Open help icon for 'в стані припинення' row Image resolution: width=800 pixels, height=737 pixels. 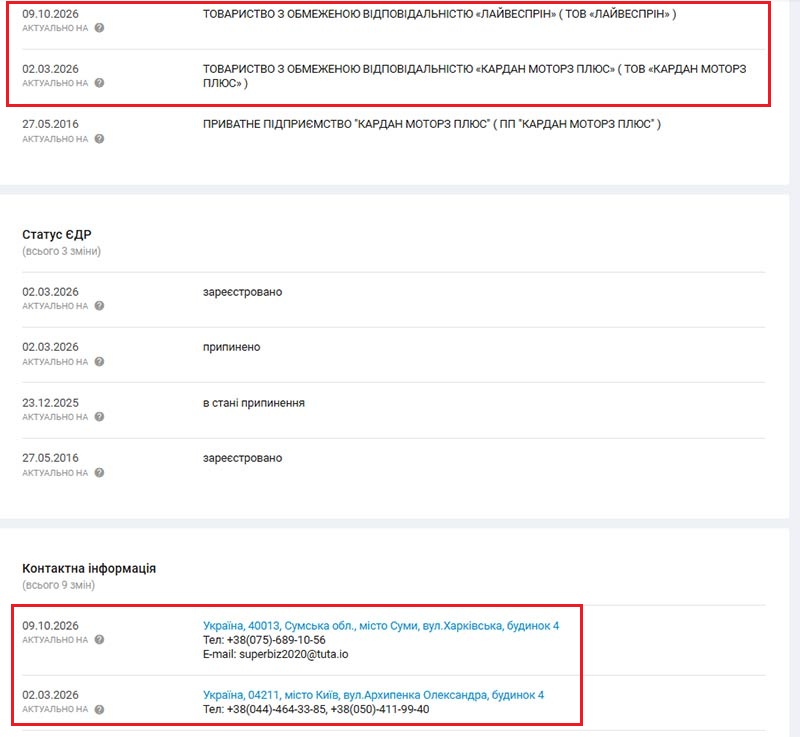point(99,417)
